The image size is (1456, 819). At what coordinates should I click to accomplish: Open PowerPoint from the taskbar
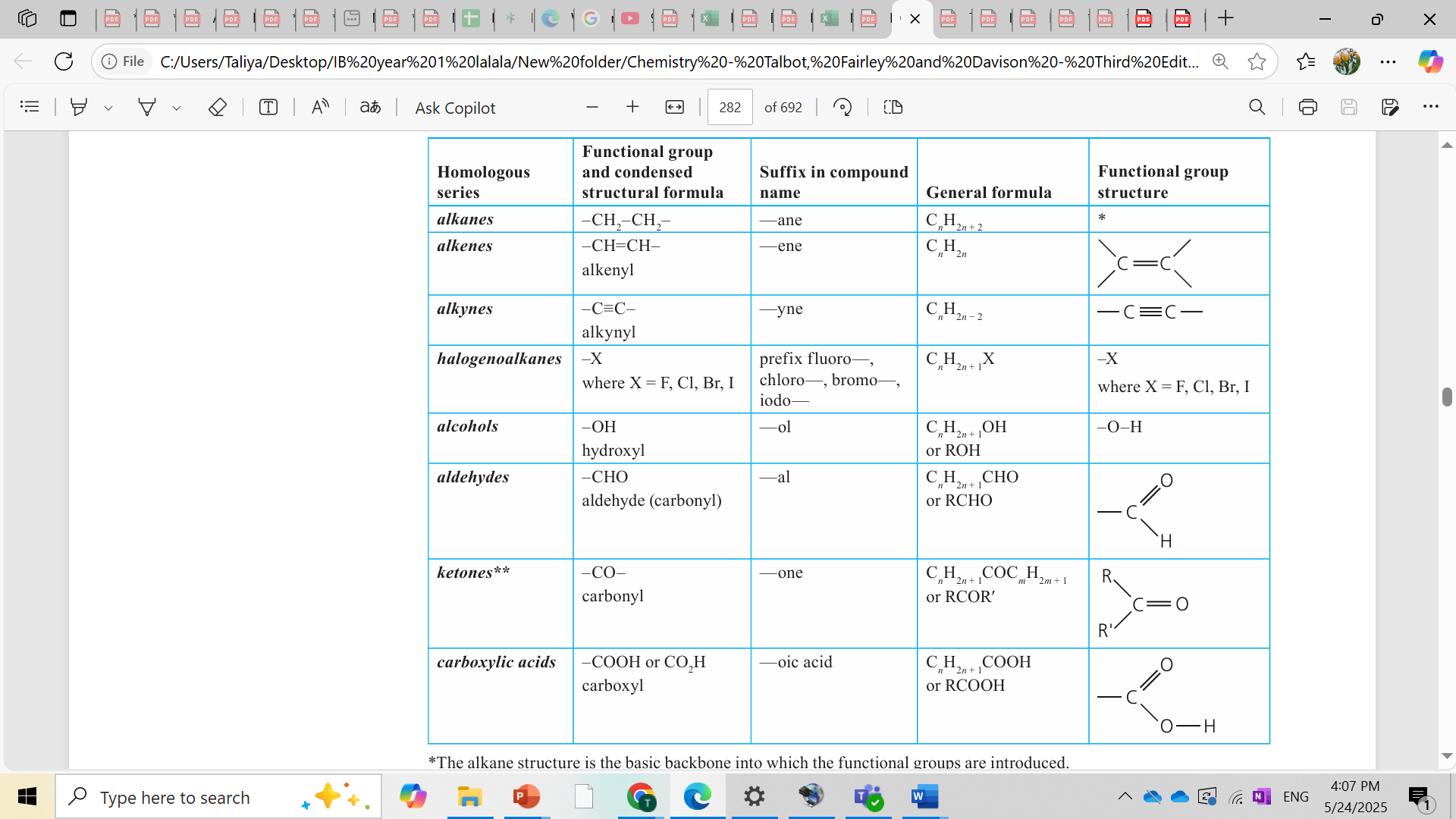coord(526,796)
